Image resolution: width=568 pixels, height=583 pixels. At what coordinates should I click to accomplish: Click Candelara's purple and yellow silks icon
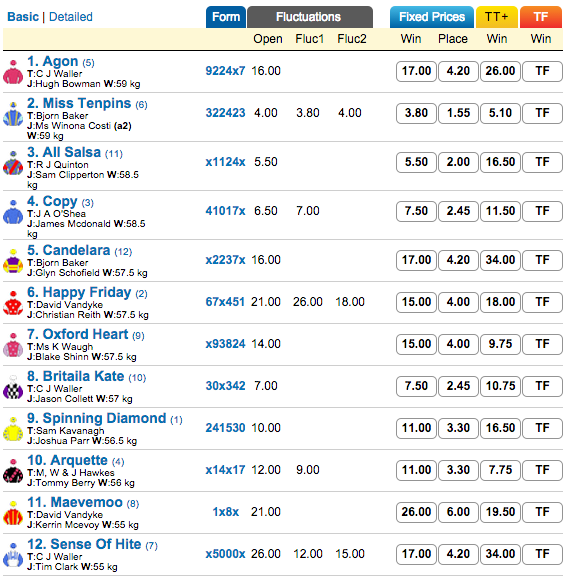(x=13, y=261)
